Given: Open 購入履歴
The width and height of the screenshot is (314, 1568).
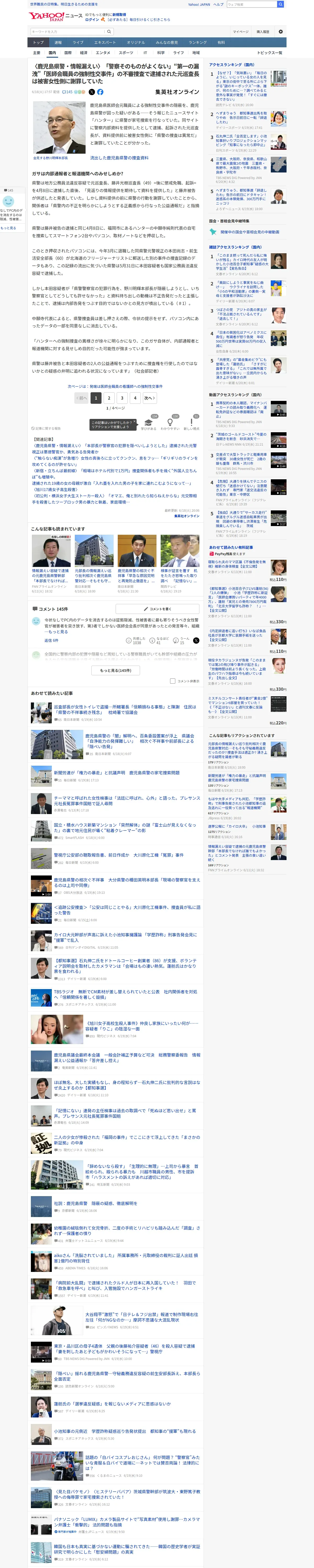Looking at the screenshot, I should (263, 32).
